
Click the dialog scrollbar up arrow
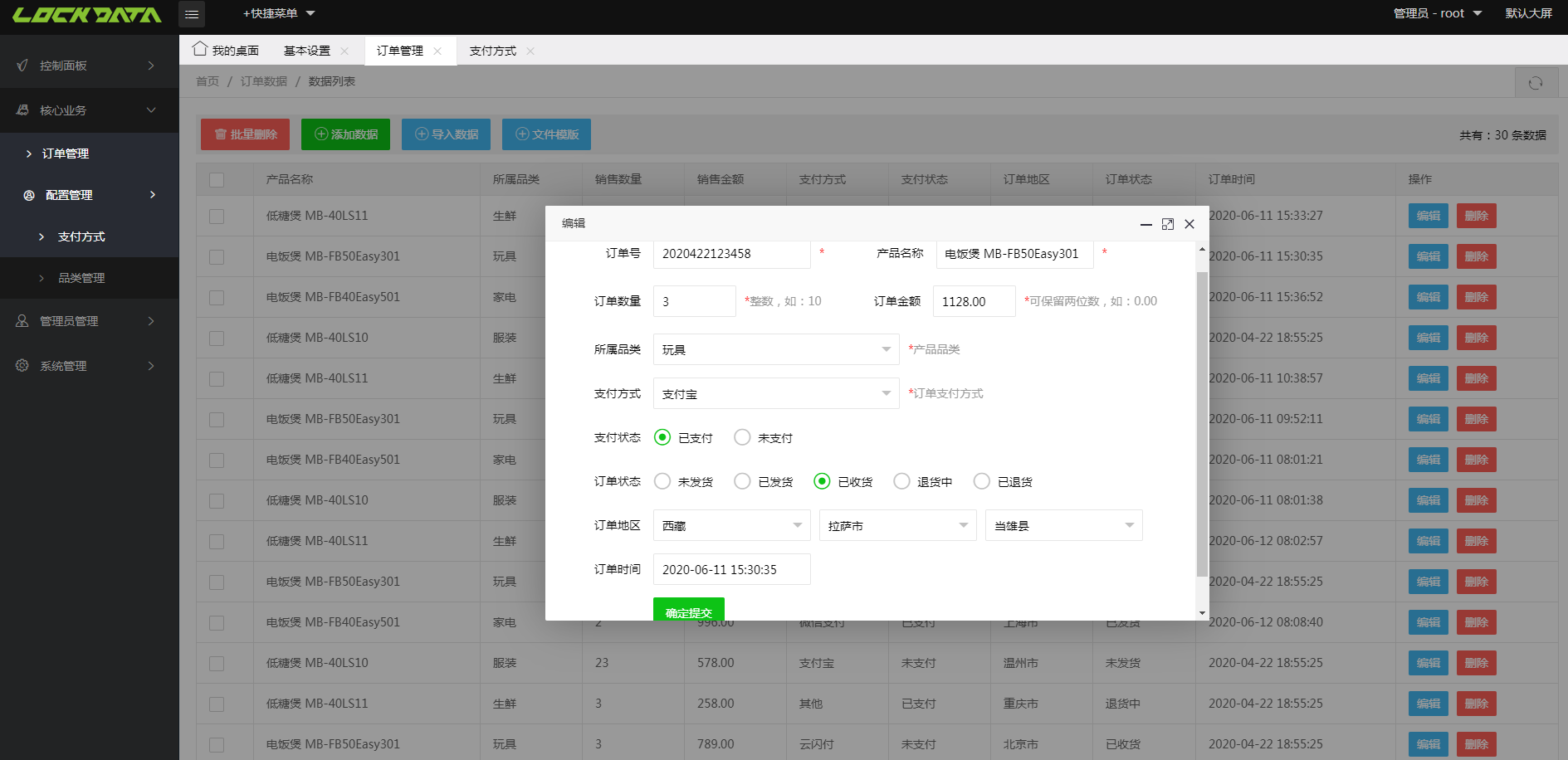[x=1202, y=249]
